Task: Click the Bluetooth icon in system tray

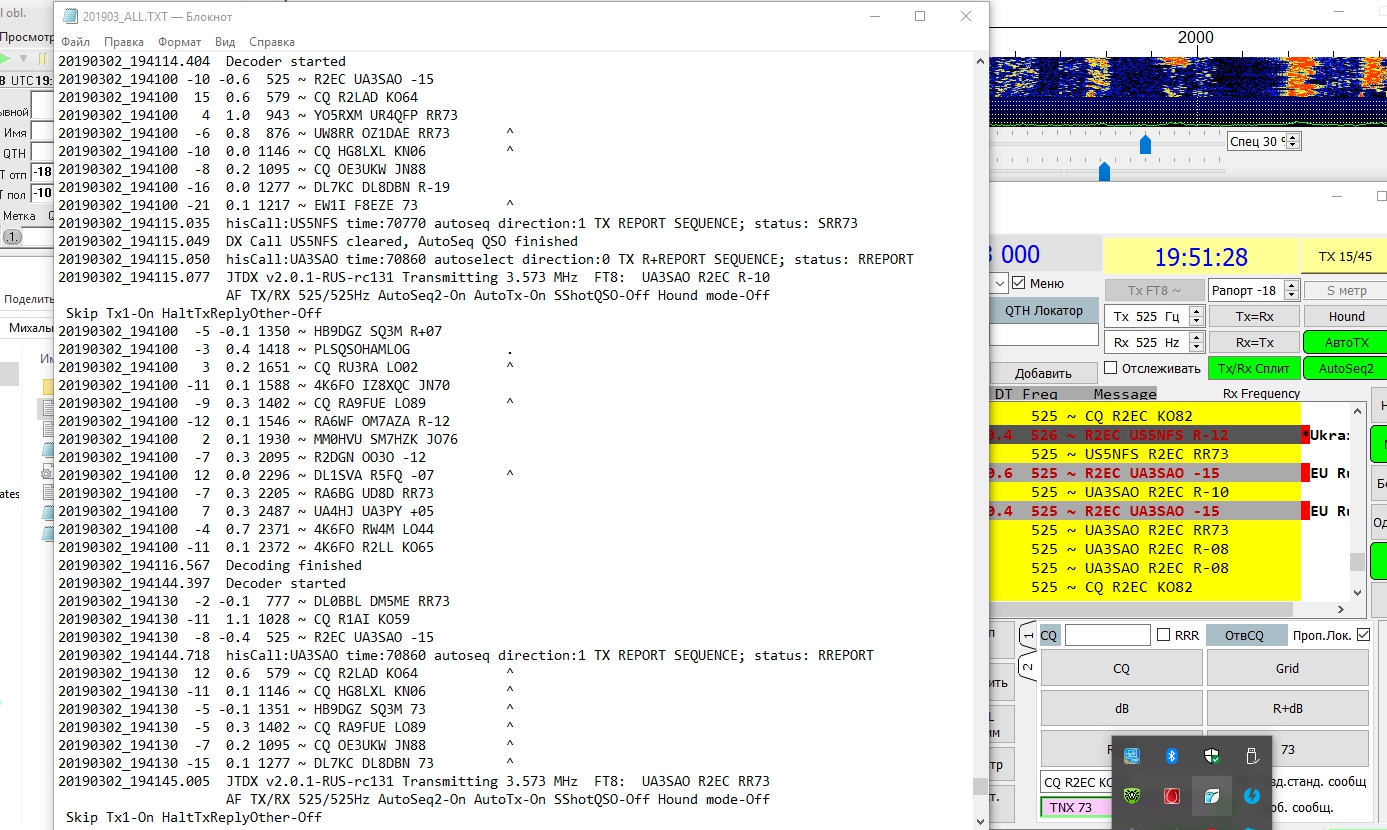Action: pos(1171,757)
